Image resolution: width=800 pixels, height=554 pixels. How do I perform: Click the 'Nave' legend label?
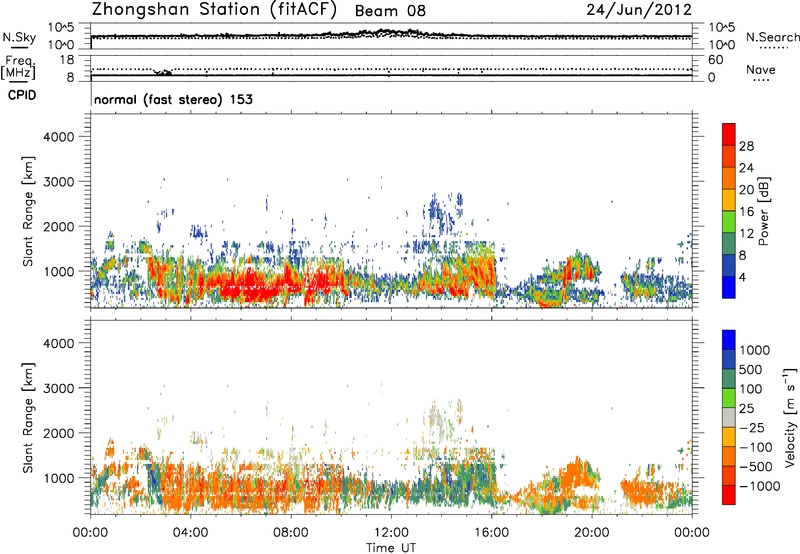pyautogui.click(x=760, y=69)
